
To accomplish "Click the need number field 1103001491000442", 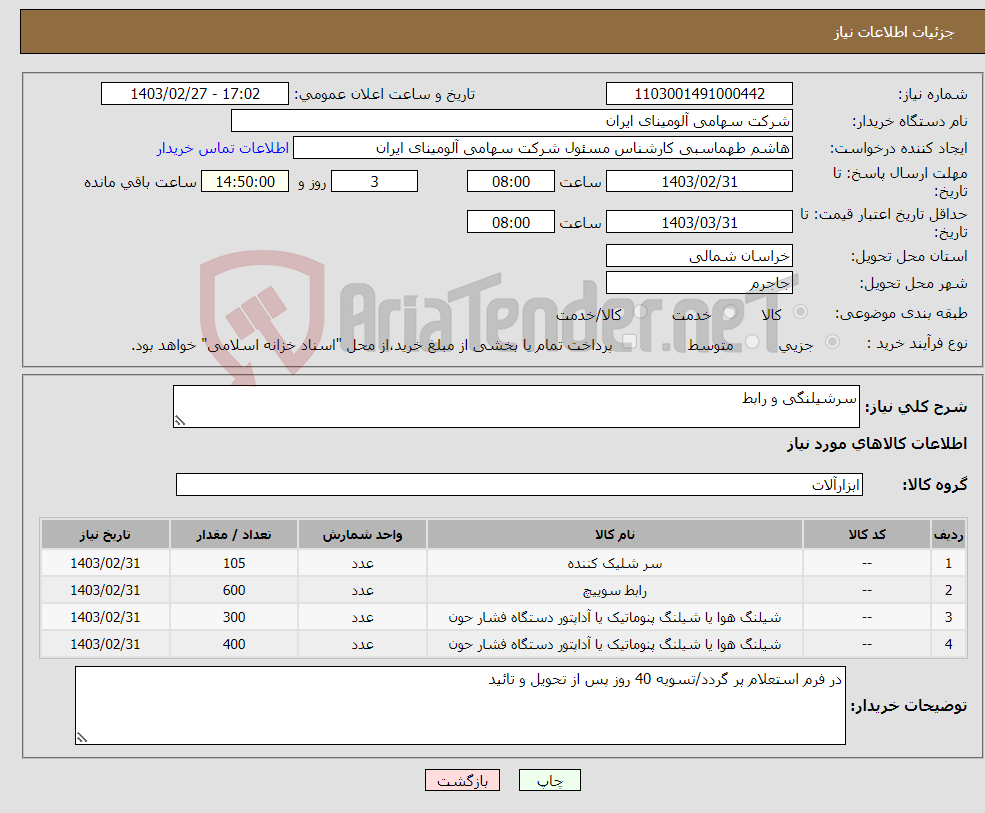I will (x=699, y=94).
